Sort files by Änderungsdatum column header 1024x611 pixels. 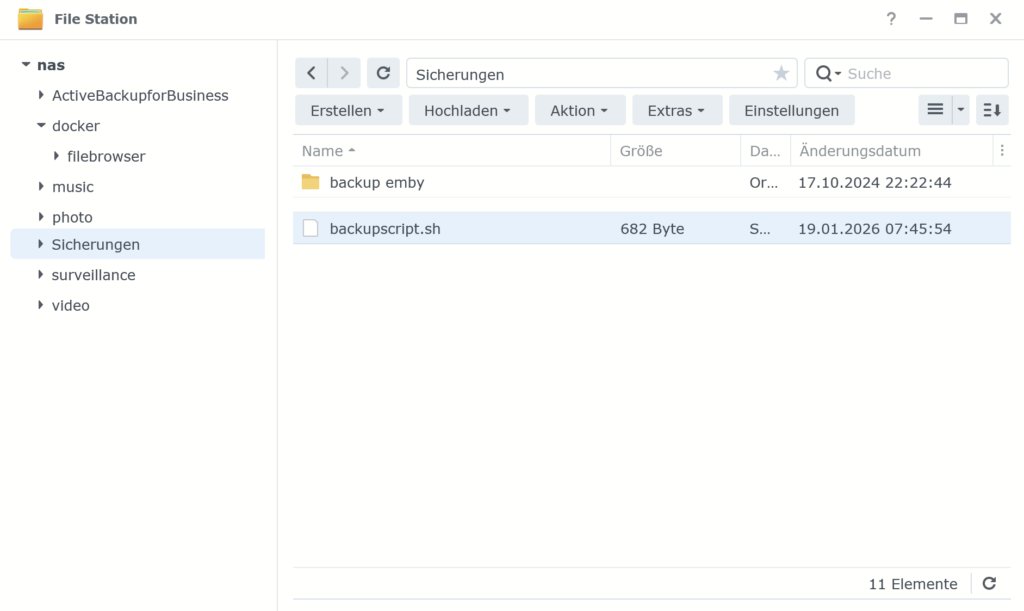(x=859, y=151)
